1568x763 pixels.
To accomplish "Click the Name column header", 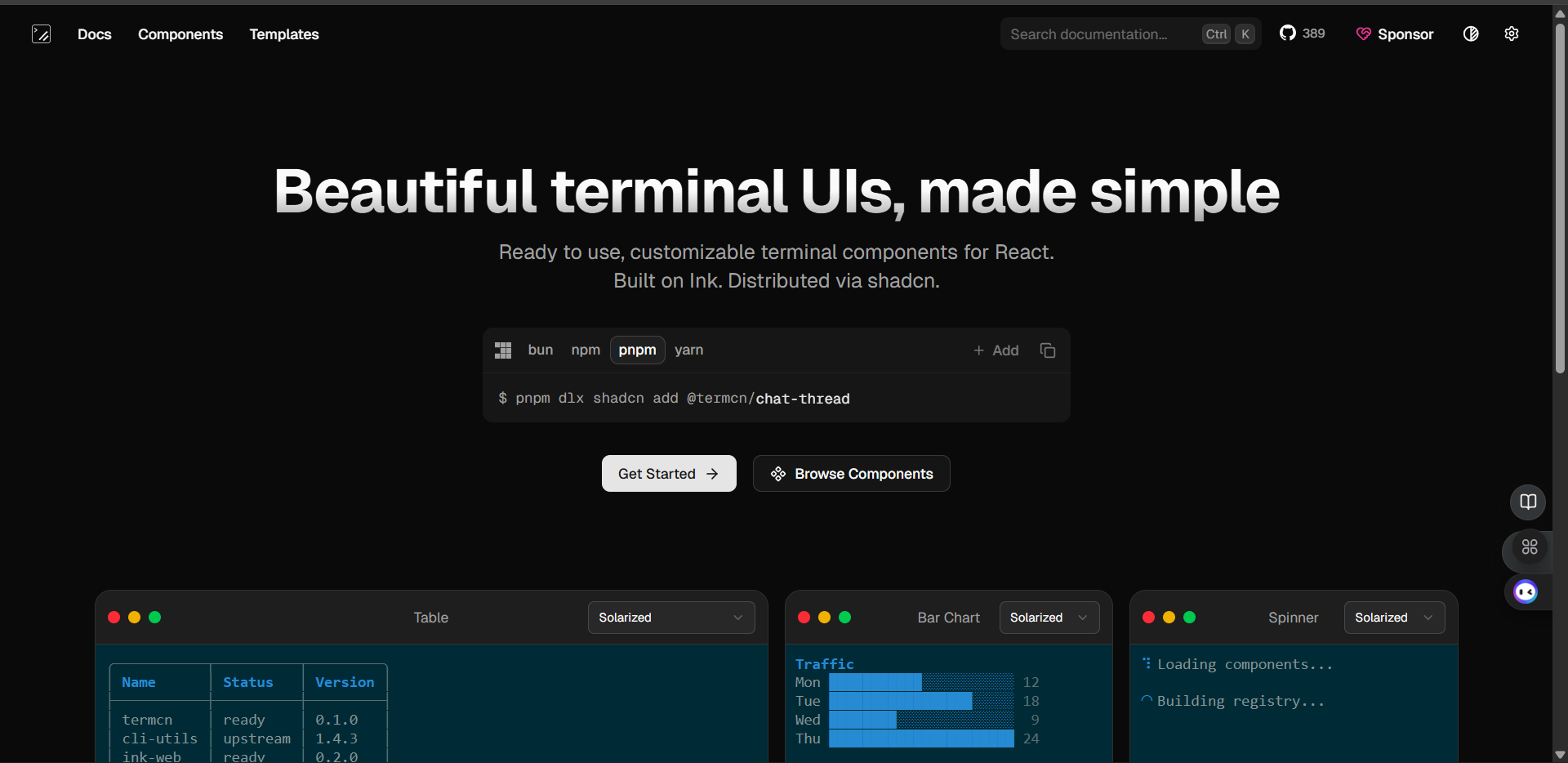I will [139, 682].
